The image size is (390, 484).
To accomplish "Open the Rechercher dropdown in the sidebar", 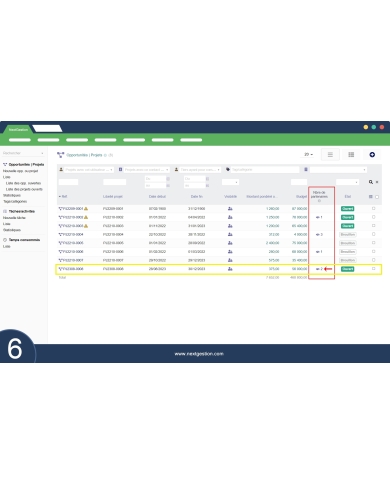I will pos(23,153).
